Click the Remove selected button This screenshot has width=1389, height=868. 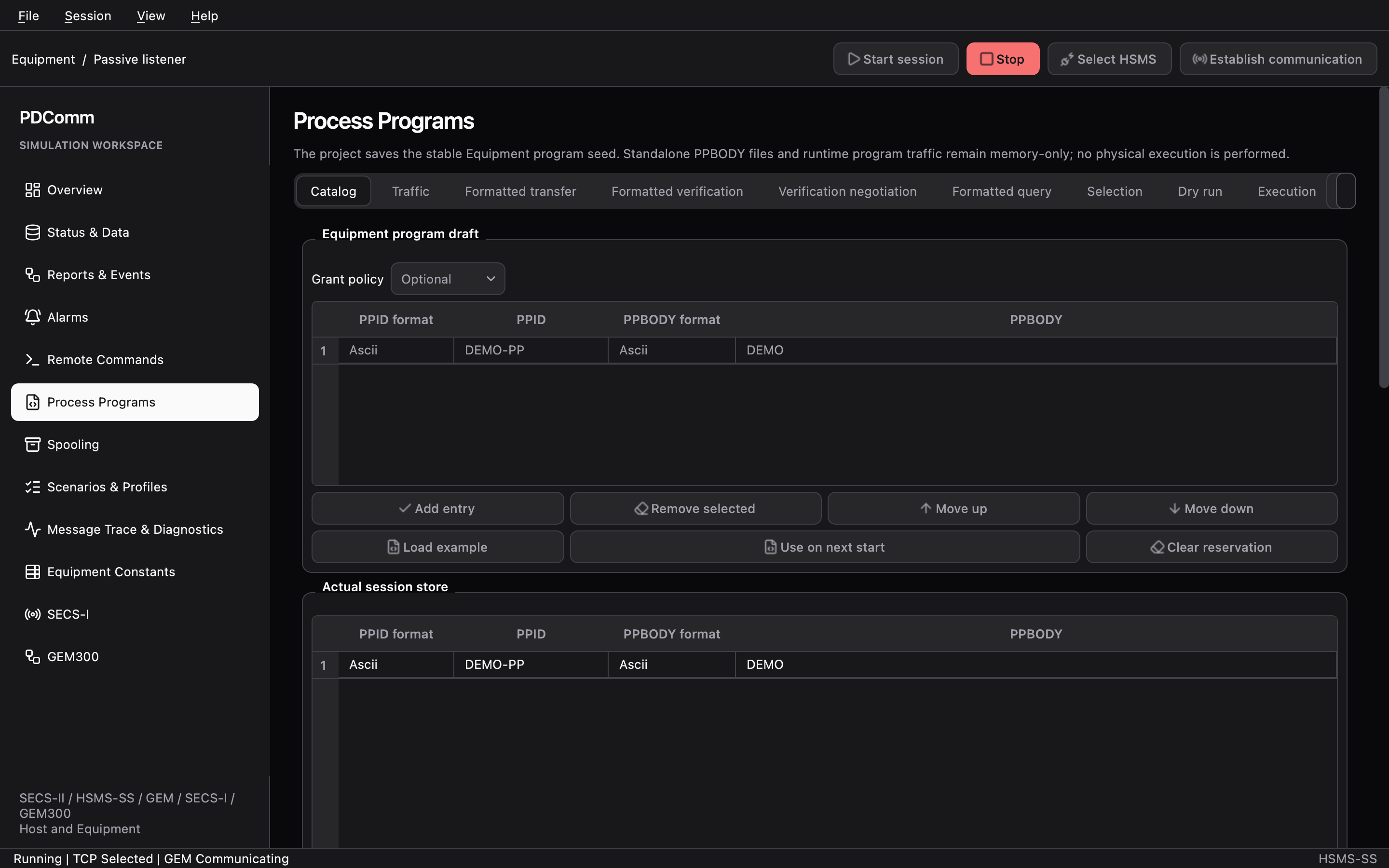695,509
